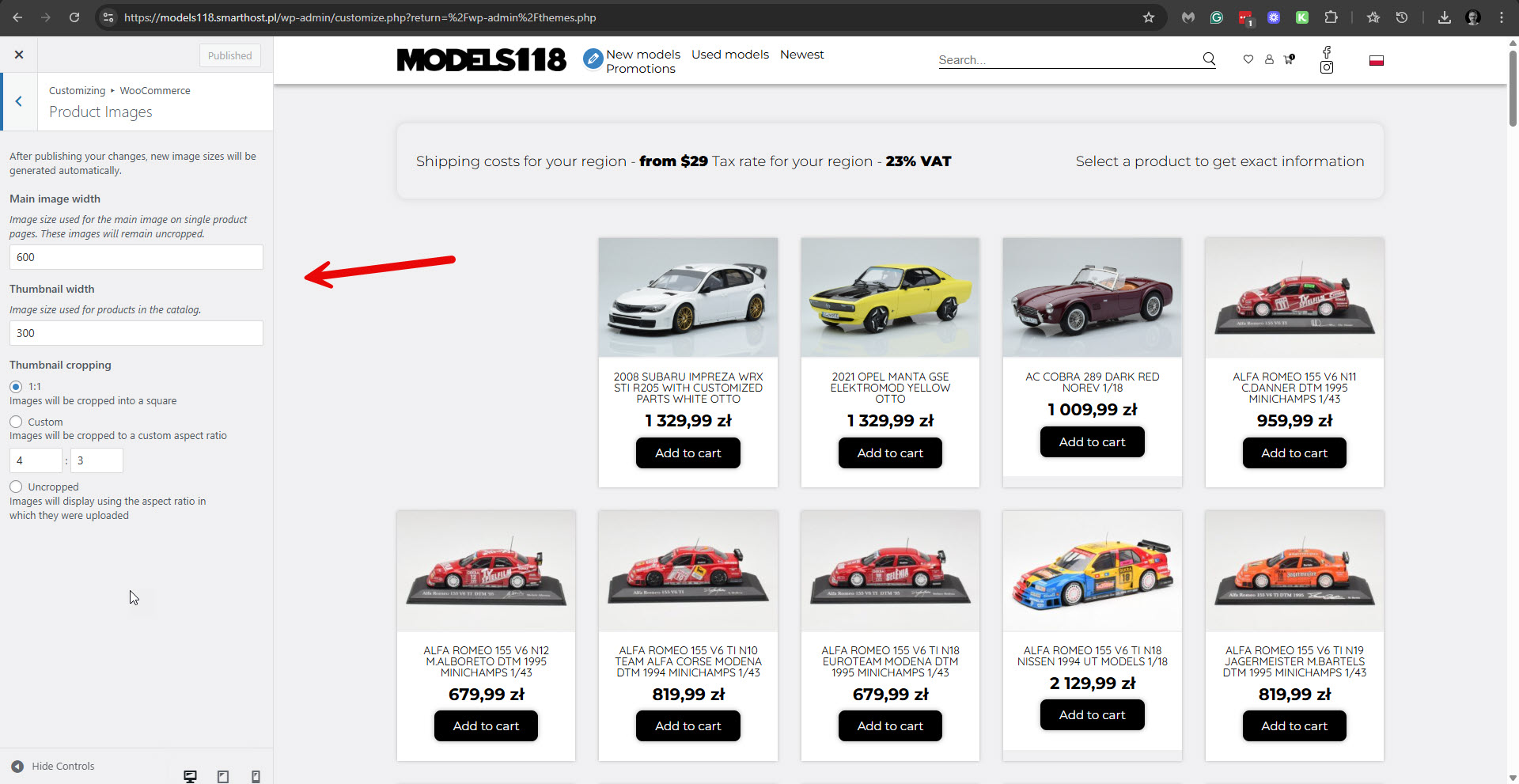This screenshot has width=1519, height=784.
Task: Open the Facebook icon link
Action: 1327,51
